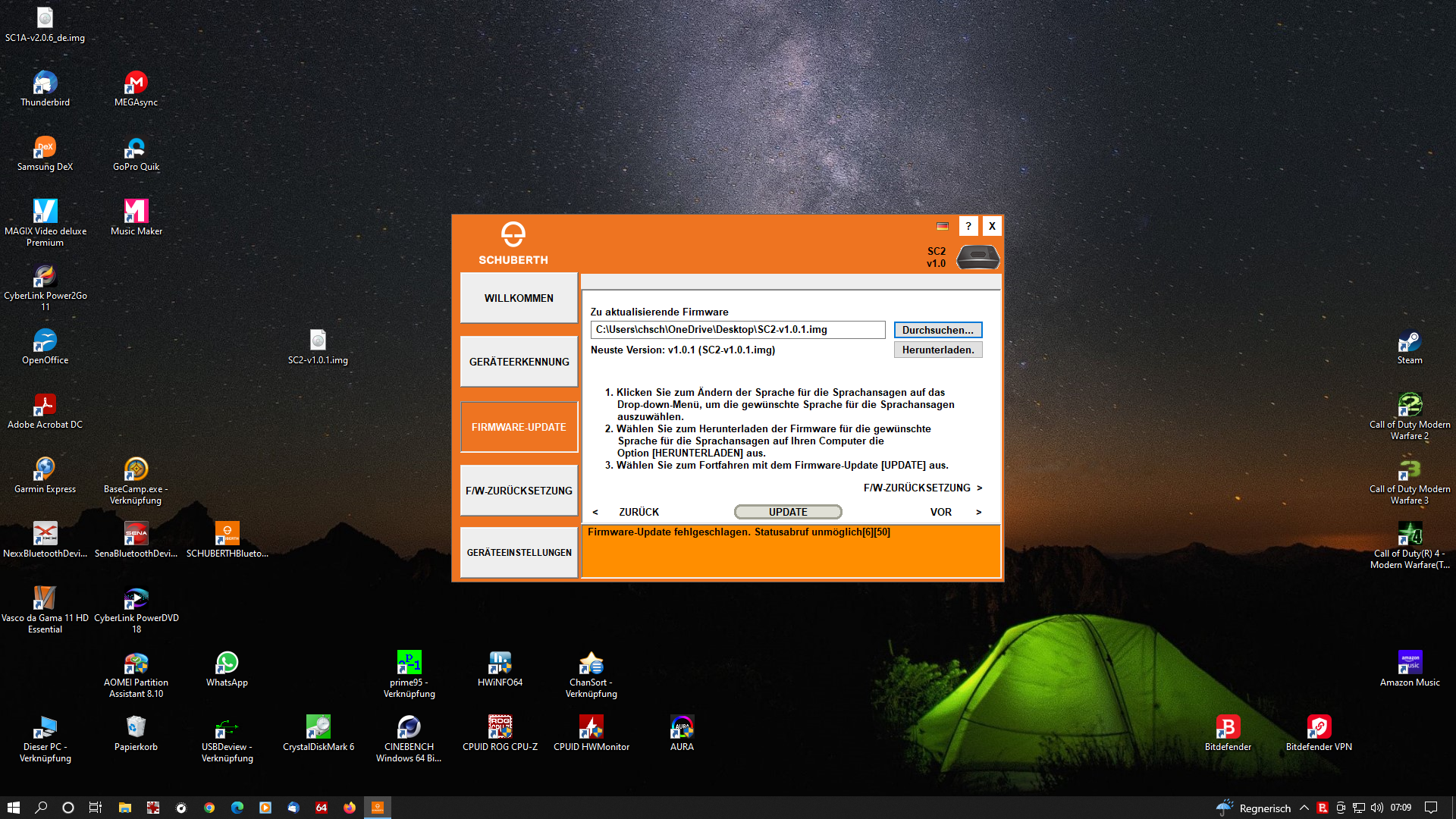Screen dimensions: 1456x819
Task: Open Adobe Acrobat DC icon
Action: [45, 411]
